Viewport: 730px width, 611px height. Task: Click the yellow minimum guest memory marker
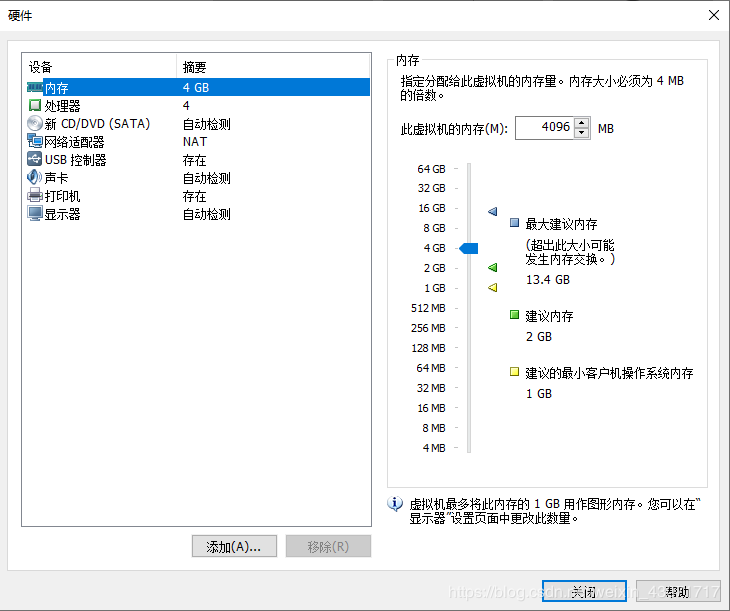click(x=492, y=288)
